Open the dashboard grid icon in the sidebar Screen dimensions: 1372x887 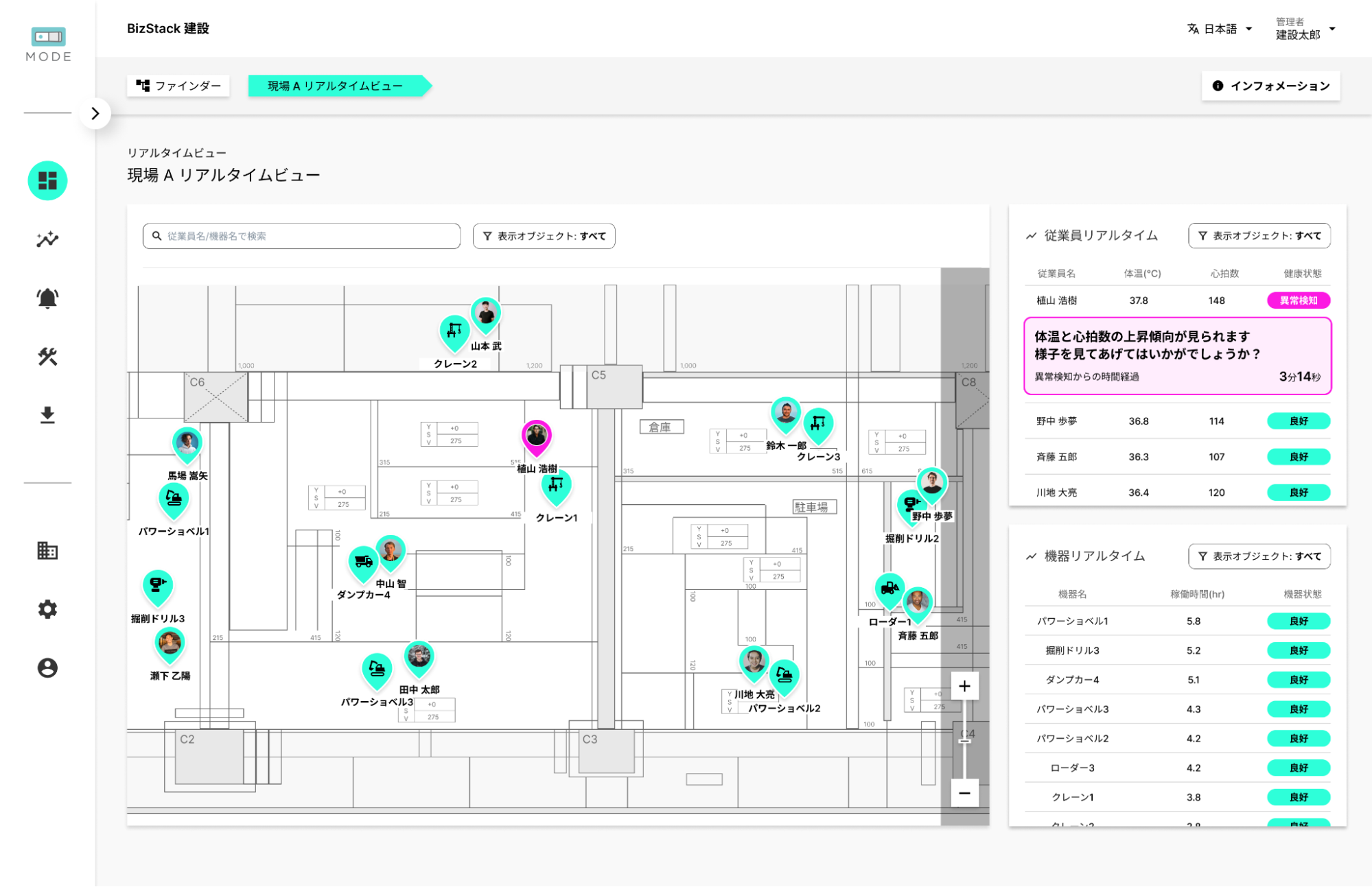click(x=47, y=180)
